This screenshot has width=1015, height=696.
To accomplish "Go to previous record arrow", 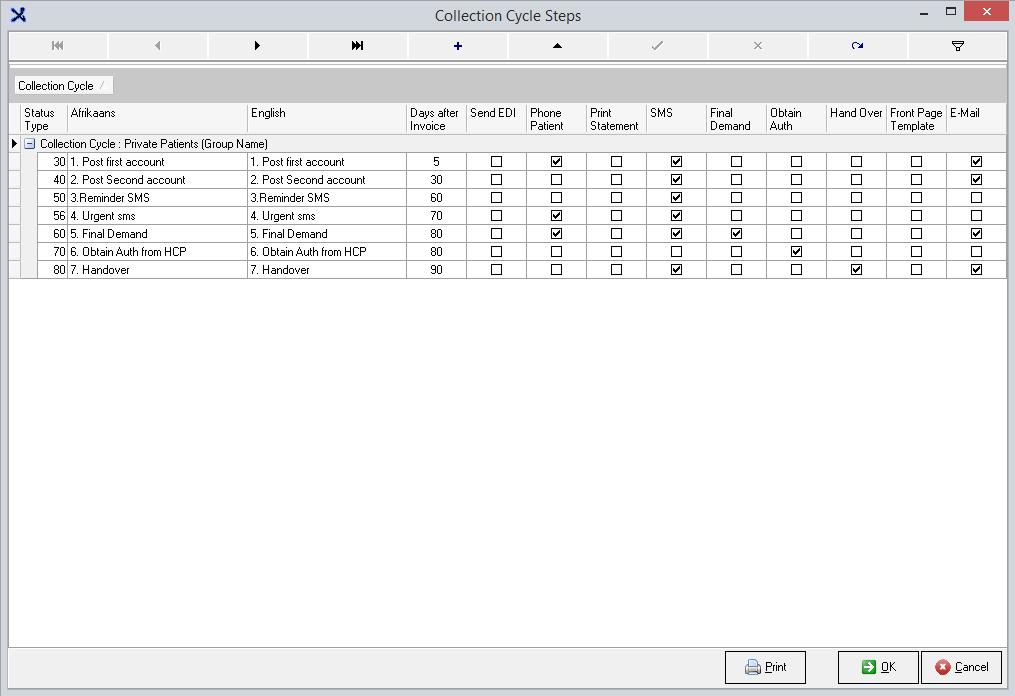I will (157, 46).
